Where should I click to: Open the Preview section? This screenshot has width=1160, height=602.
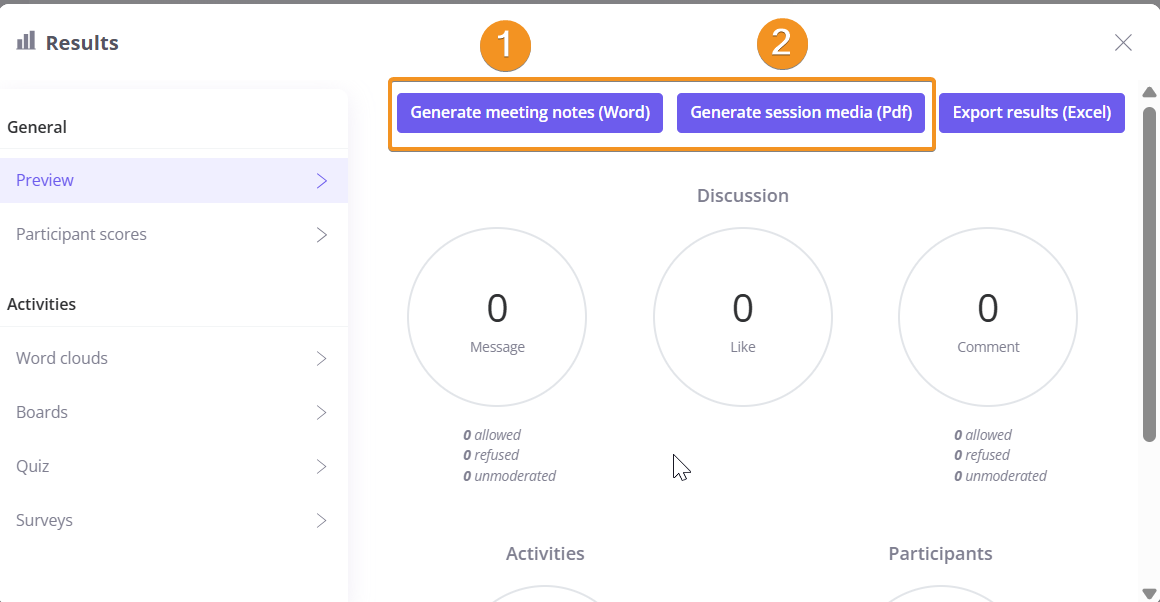tap(45, 180)
